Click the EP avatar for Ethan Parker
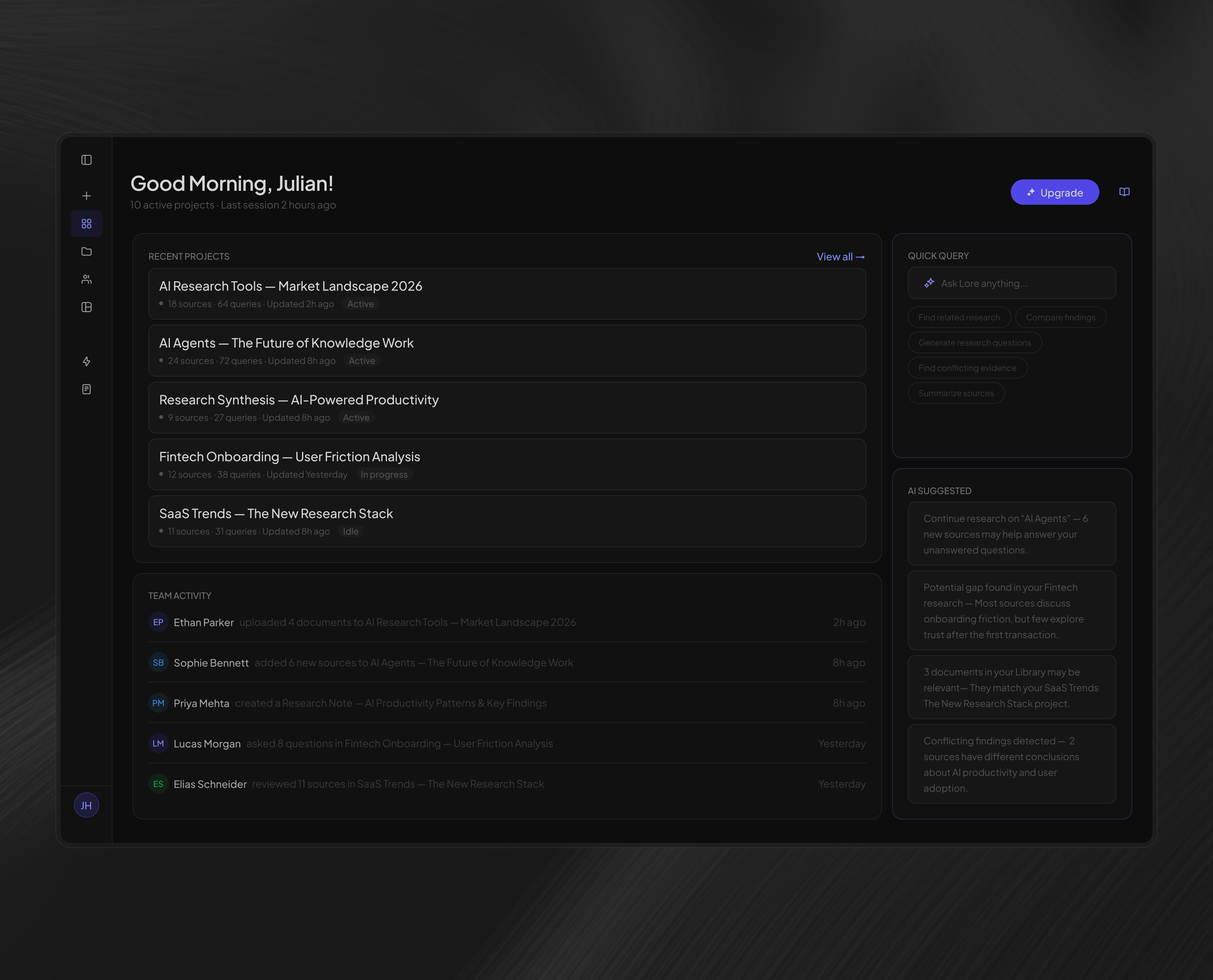This screenshot has width=1213, height=980. [158, 622]
